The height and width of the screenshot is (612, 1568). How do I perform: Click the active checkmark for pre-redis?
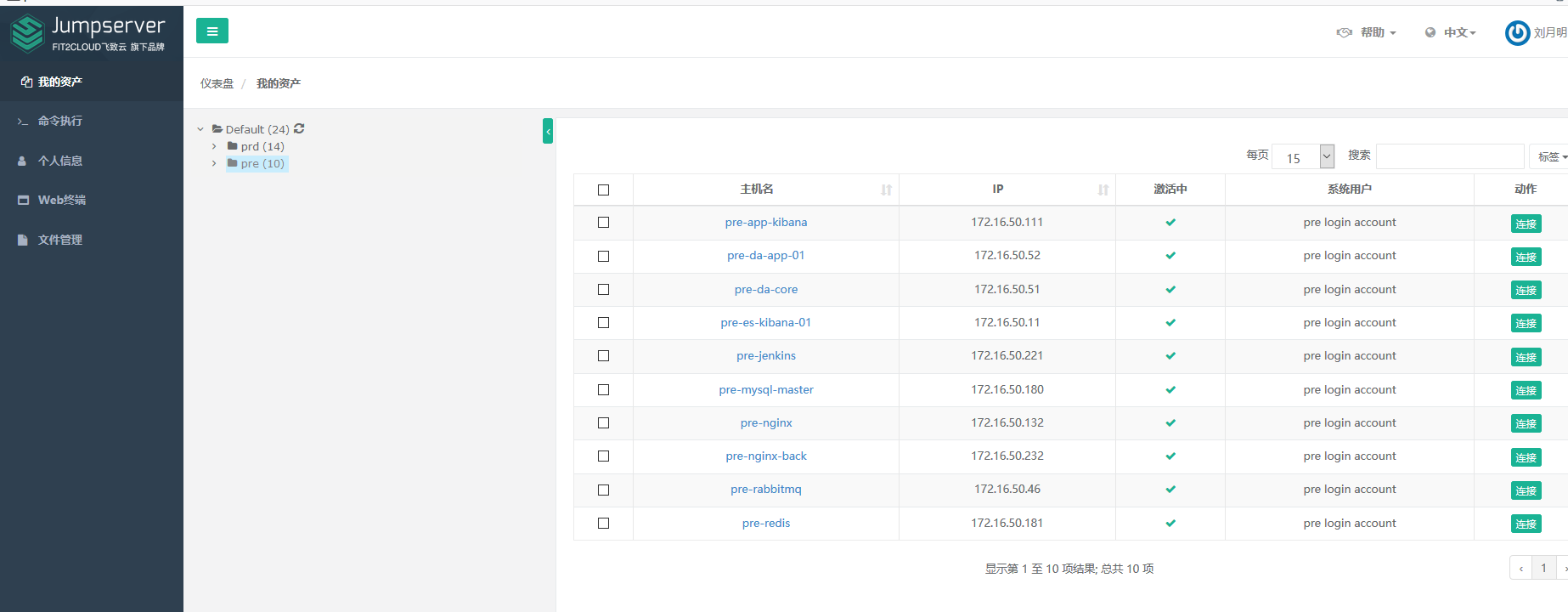coord(1170,524)
